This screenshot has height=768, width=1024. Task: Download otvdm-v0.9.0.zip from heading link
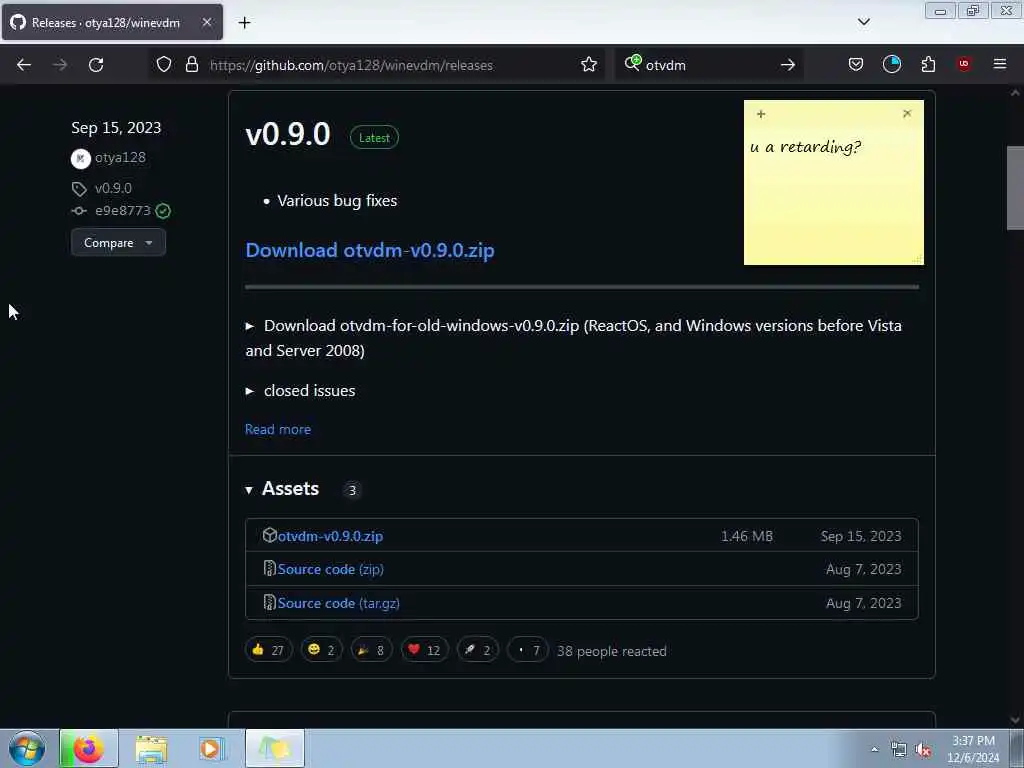pos(370,250)
